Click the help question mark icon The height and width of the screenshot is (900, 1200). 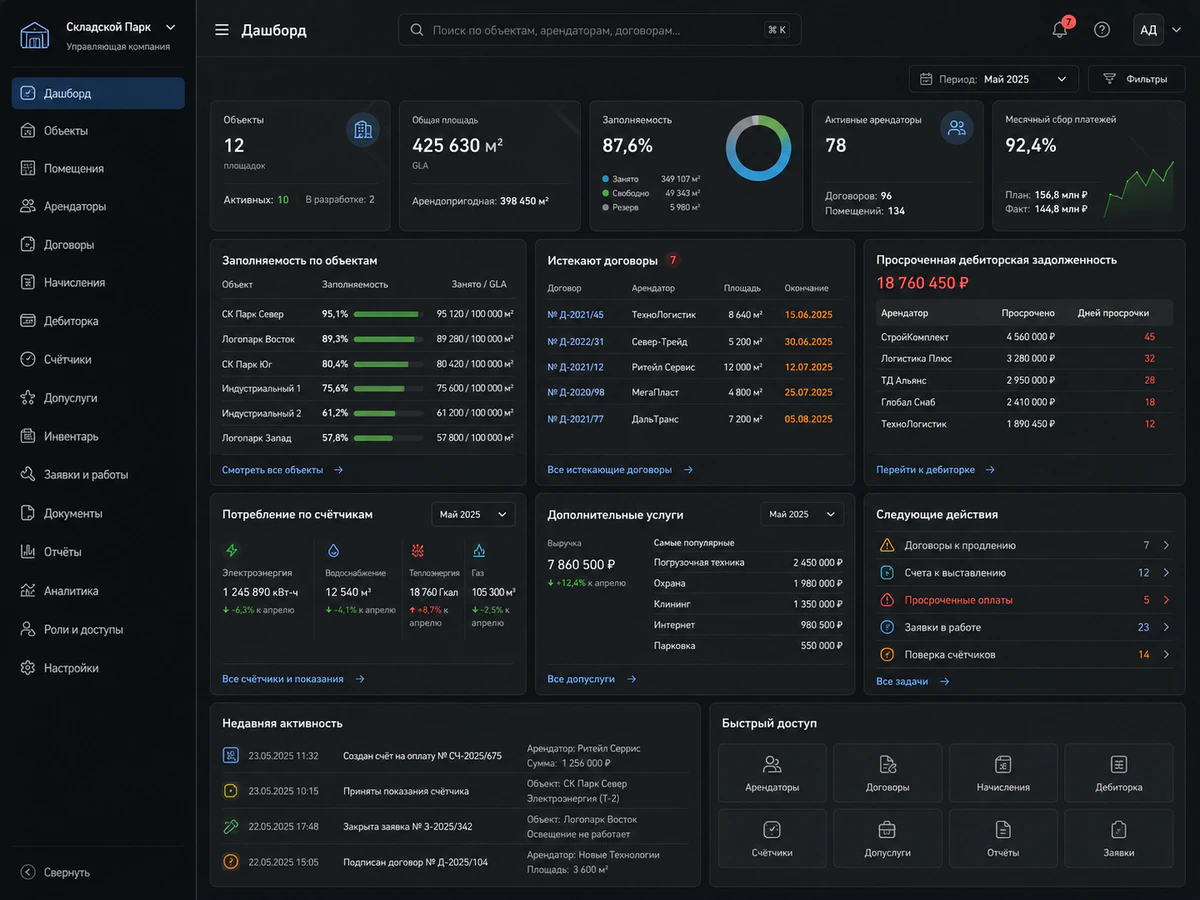pos(1102,30)
